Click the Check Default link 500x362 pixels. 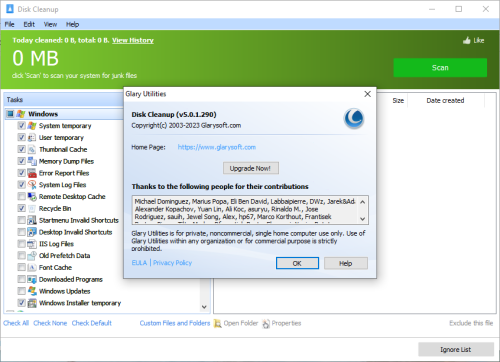coord(92,323)
